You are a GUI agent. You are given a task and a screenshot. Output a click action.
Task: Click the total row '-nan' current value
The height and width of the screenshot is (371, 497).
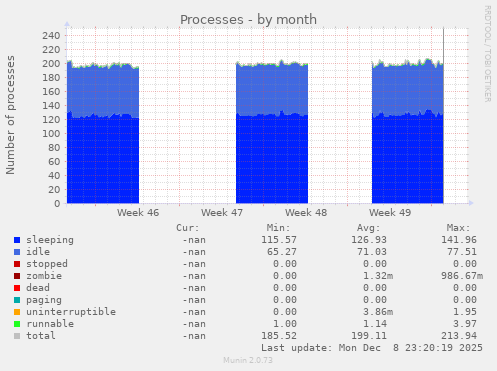[194, 336]
